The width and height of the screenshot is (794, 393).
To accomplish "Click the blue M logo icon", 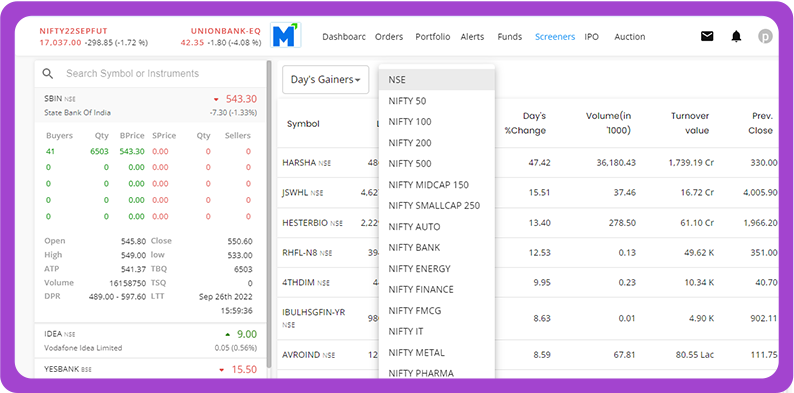I will tap(286, 35).
